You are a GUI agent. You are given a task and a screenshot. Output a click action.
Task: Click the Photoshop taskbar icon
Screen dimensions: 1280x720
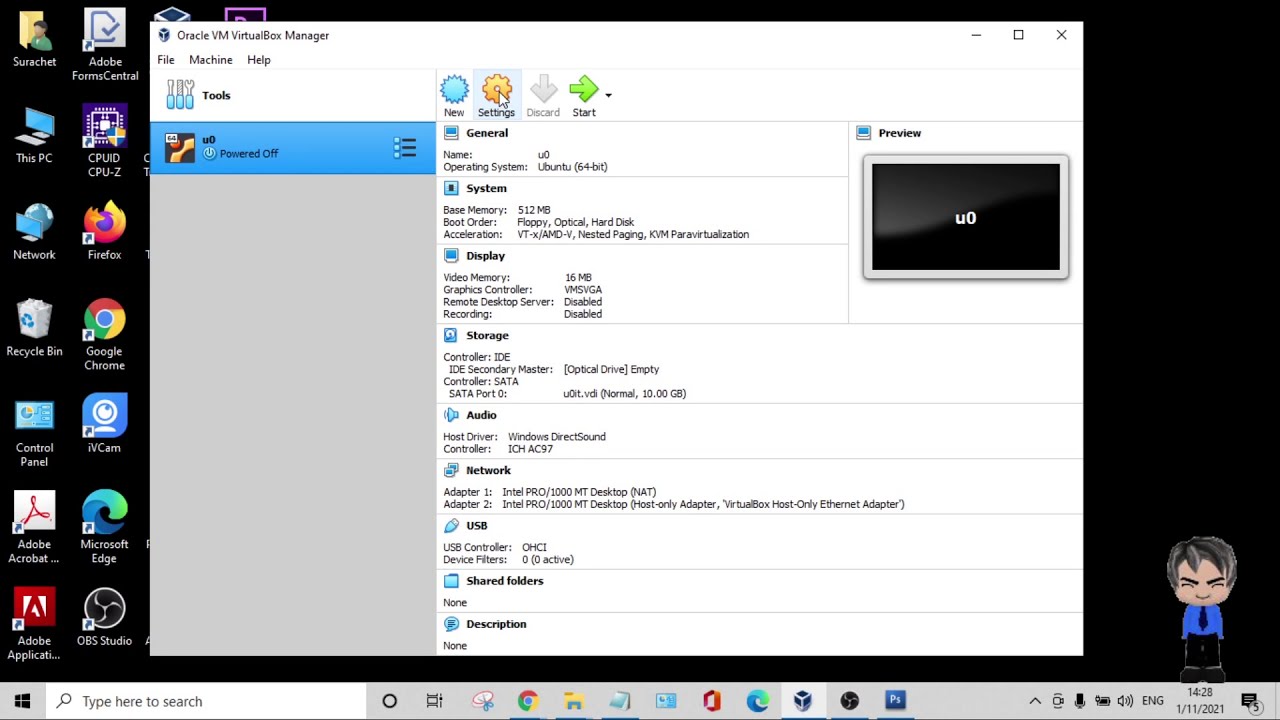click(895, 701)
